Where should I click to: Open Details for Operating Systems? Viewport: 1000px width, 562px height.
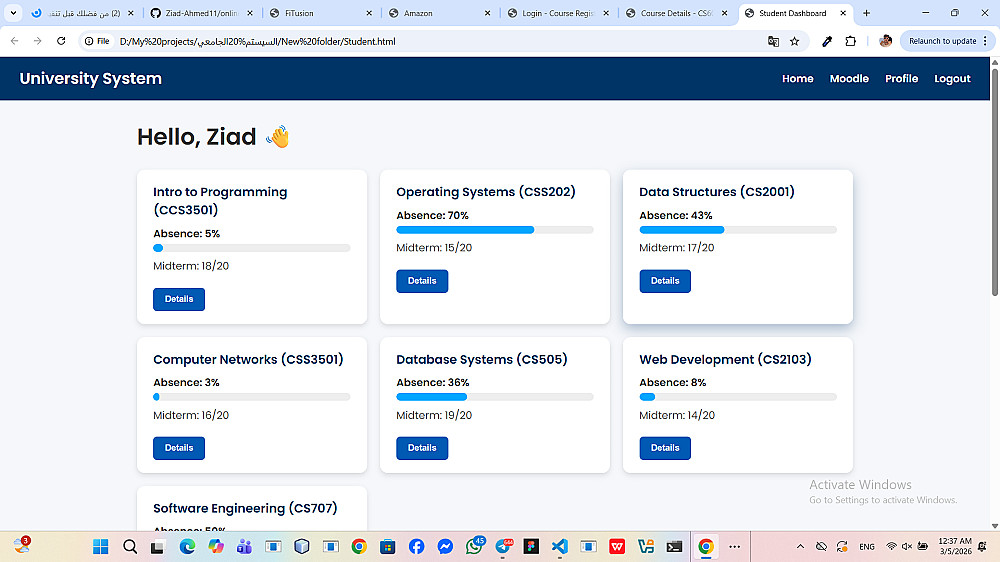tap(422, 281)
